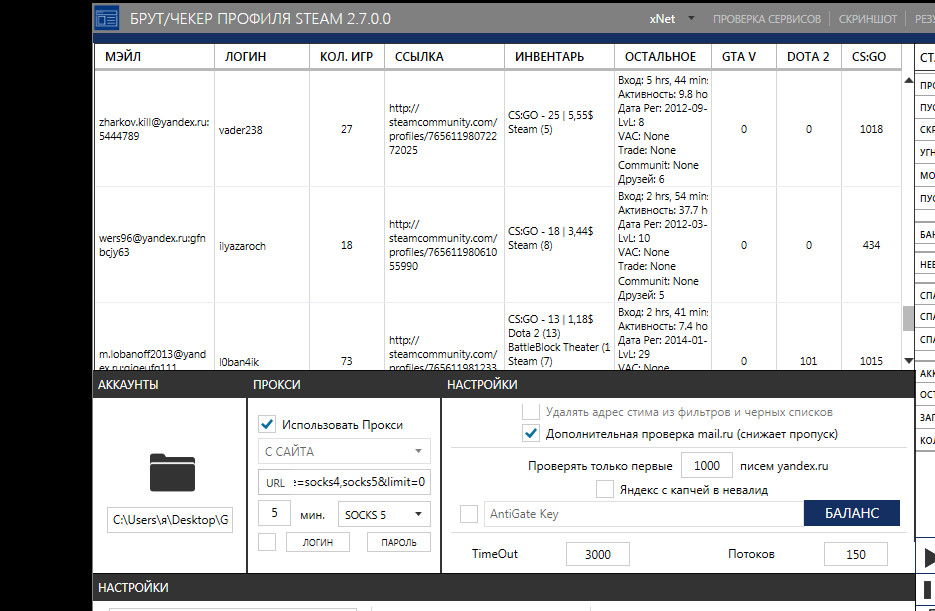Select inventory cell 'CS:GO - 25 | 5,55$'
This screenshot has height=611, width=935.
click(559, 129)
